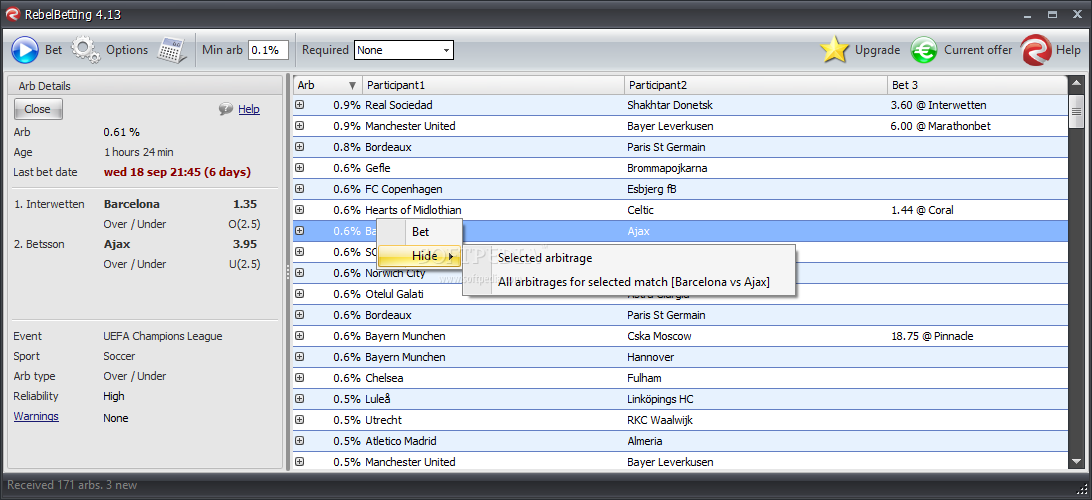Sort by the Arb column header
The height and width of the screenshot is (500, 1092).
pos(327,85)
